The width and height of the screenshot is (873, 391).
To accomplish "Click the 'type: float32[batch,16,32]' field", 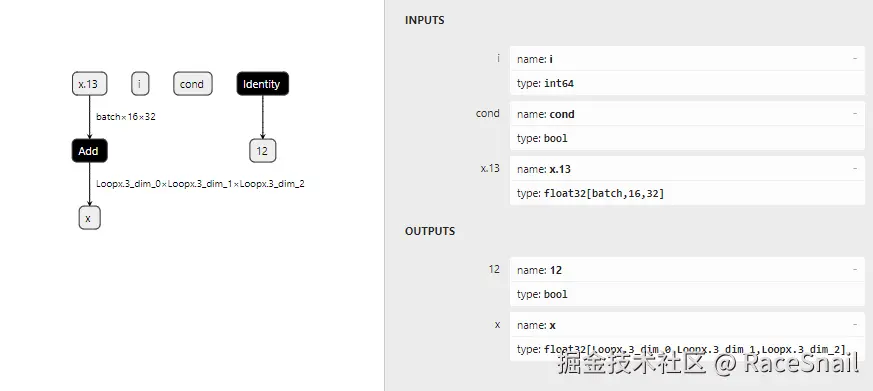I will coord(687,193).
